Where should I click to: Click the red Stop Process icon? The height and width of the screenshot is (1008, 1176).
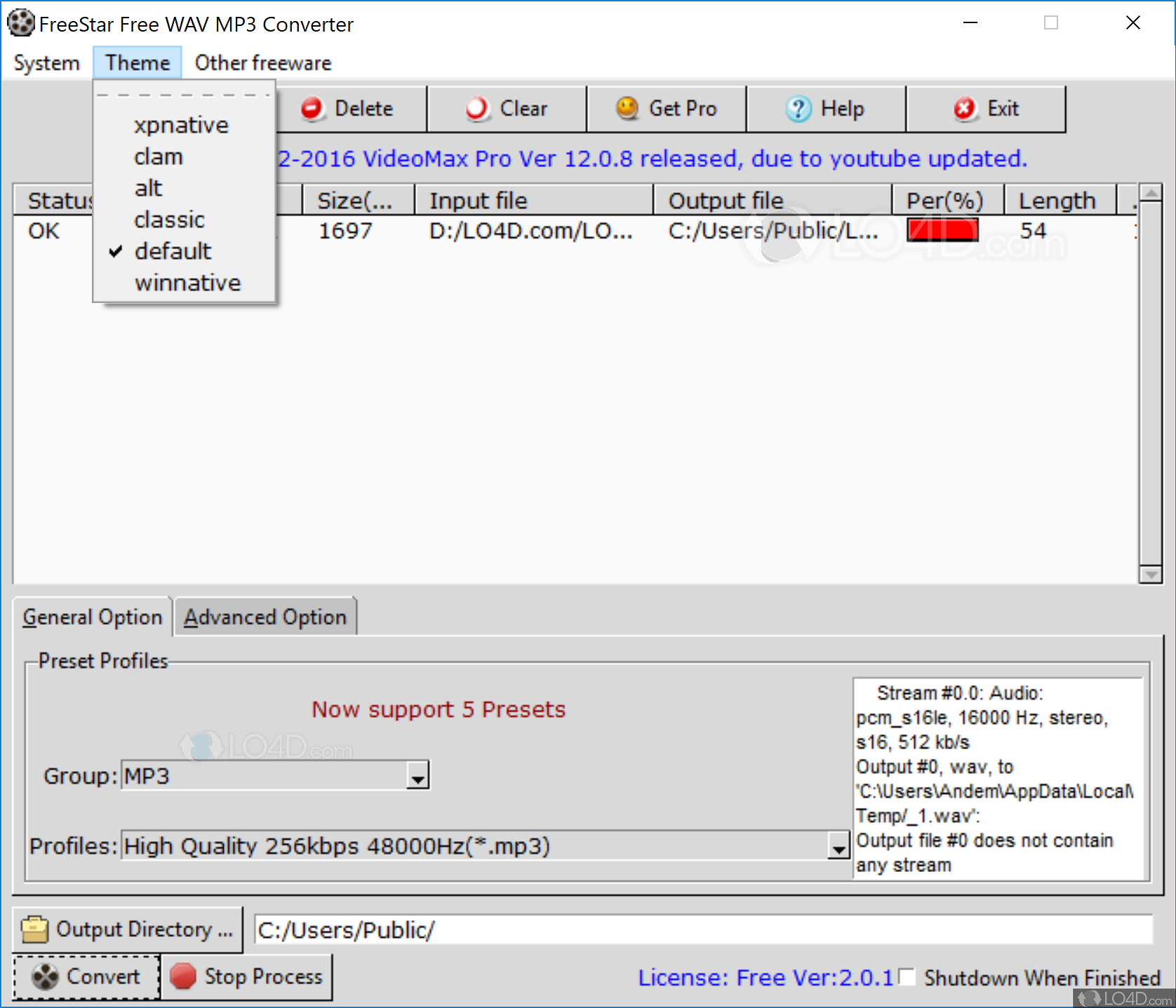[x=183, y=976]
